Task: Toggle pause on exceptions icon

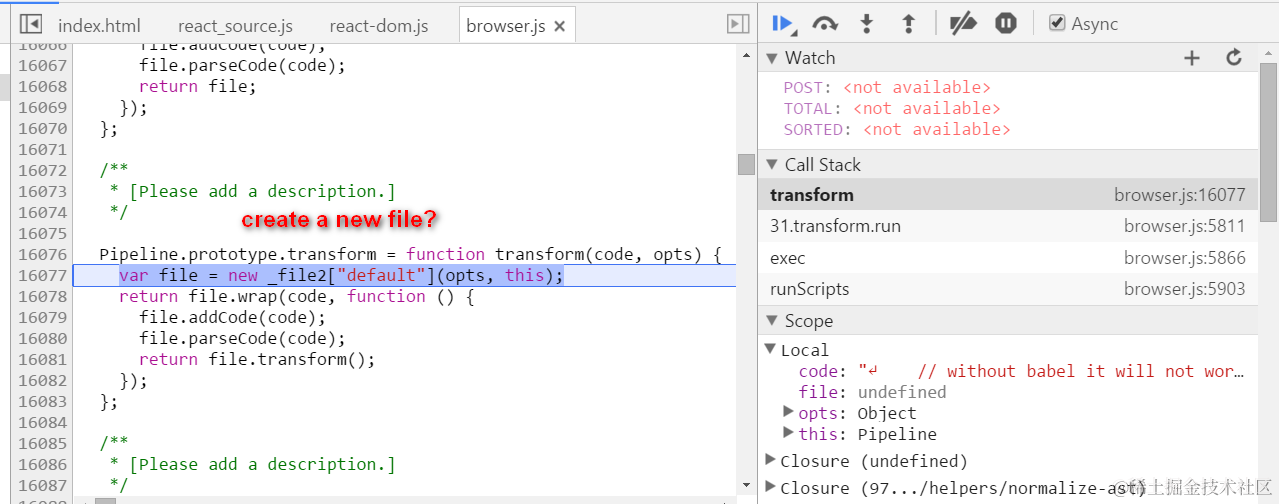Action: [1006, 24]
